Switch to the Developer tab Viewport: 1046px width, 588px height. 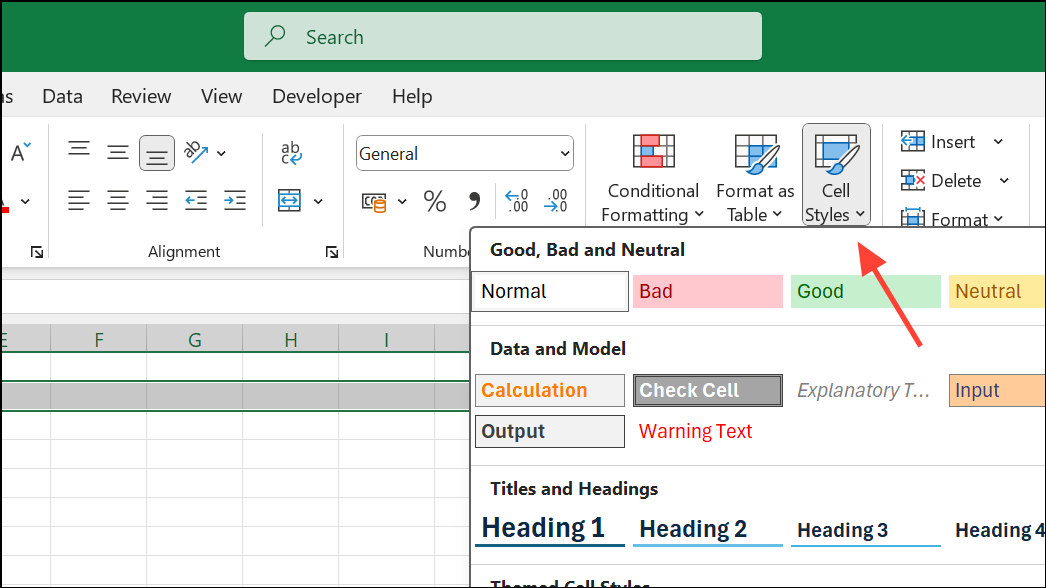[x=316, y=96]
